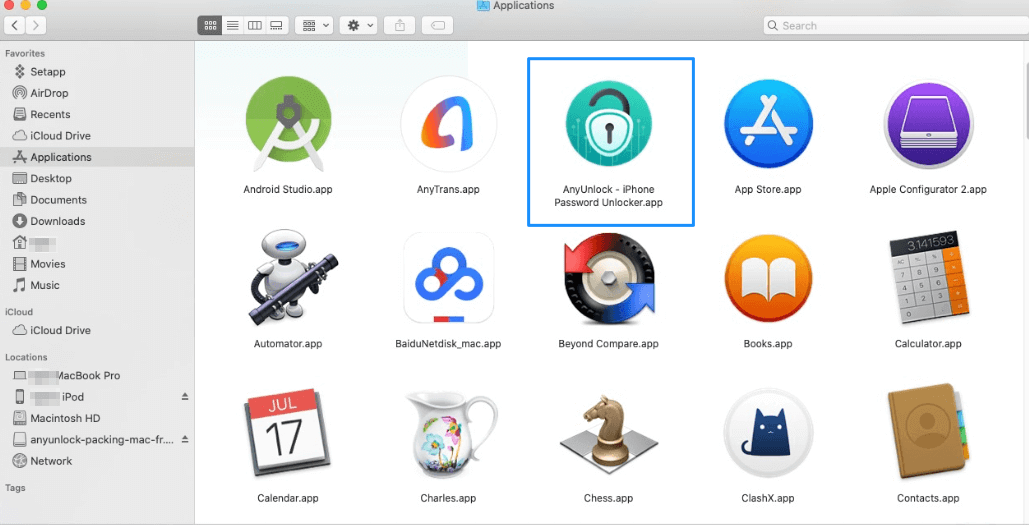
Task: Click the Calendar.app icon
Action: coord(287,431)
